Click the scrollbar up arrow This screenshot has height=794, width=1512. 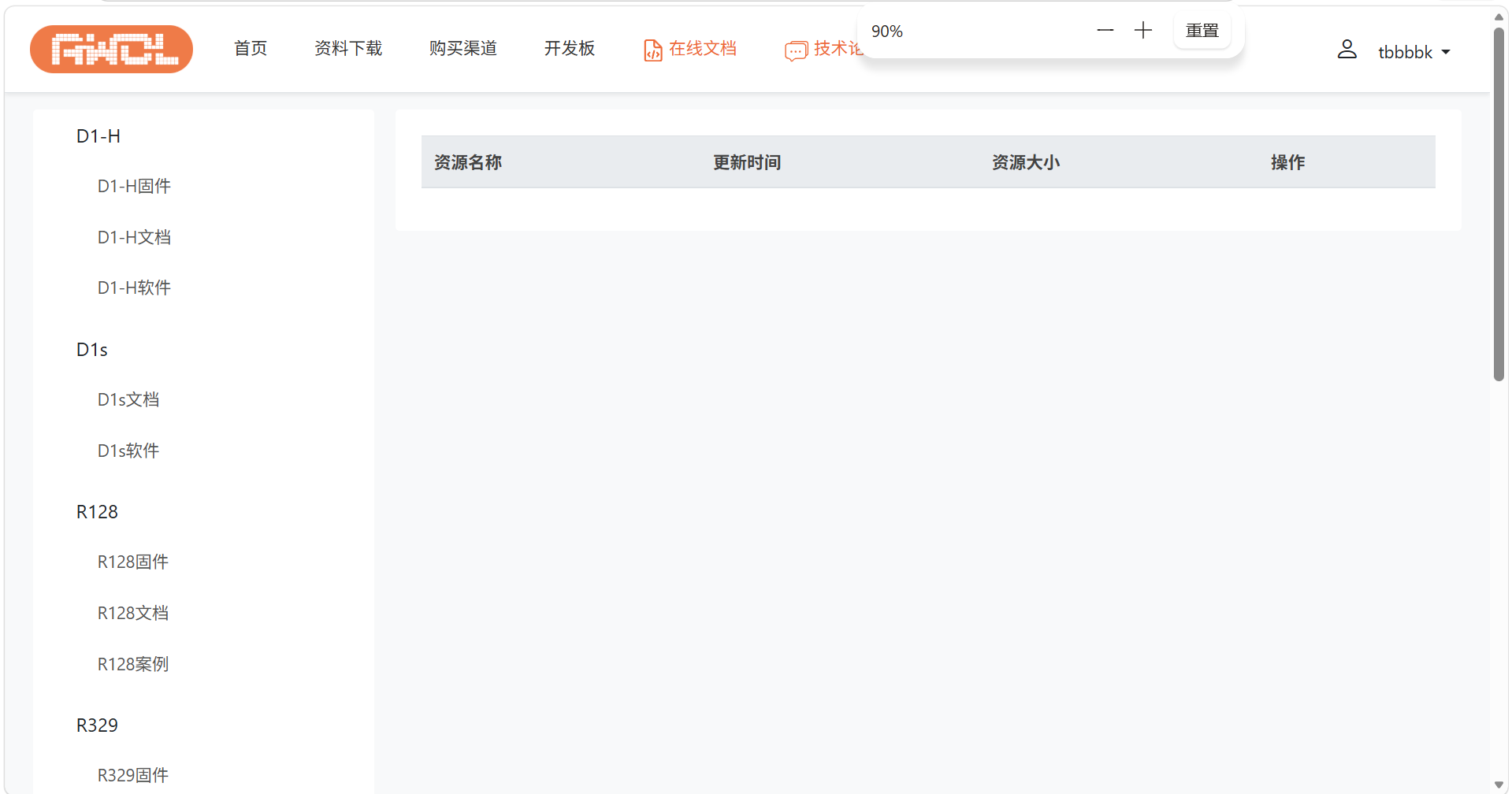(1498, 16)
